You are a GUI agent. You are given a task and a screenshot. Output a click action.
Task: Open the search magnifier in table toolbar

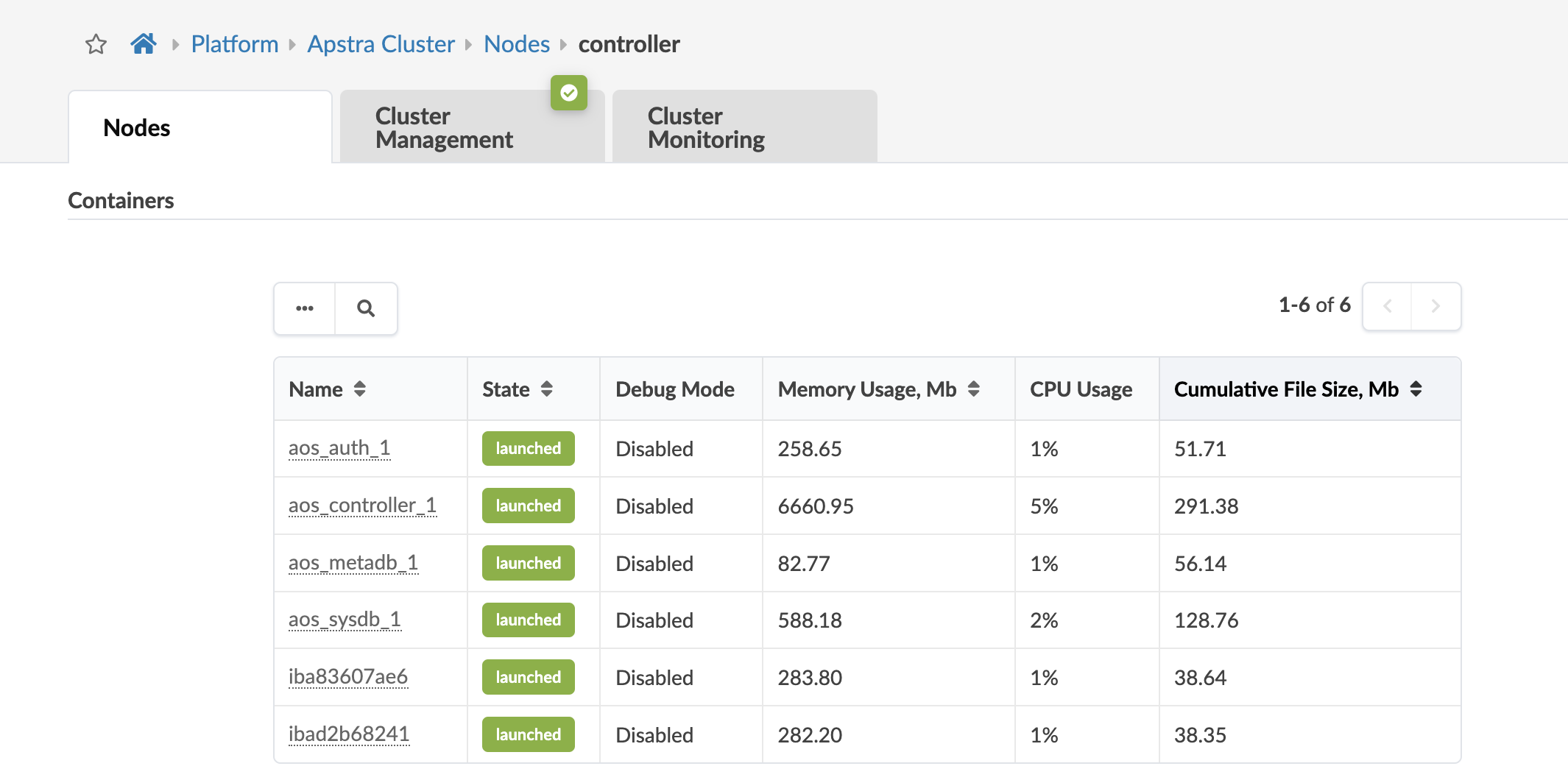coord(366,308)
